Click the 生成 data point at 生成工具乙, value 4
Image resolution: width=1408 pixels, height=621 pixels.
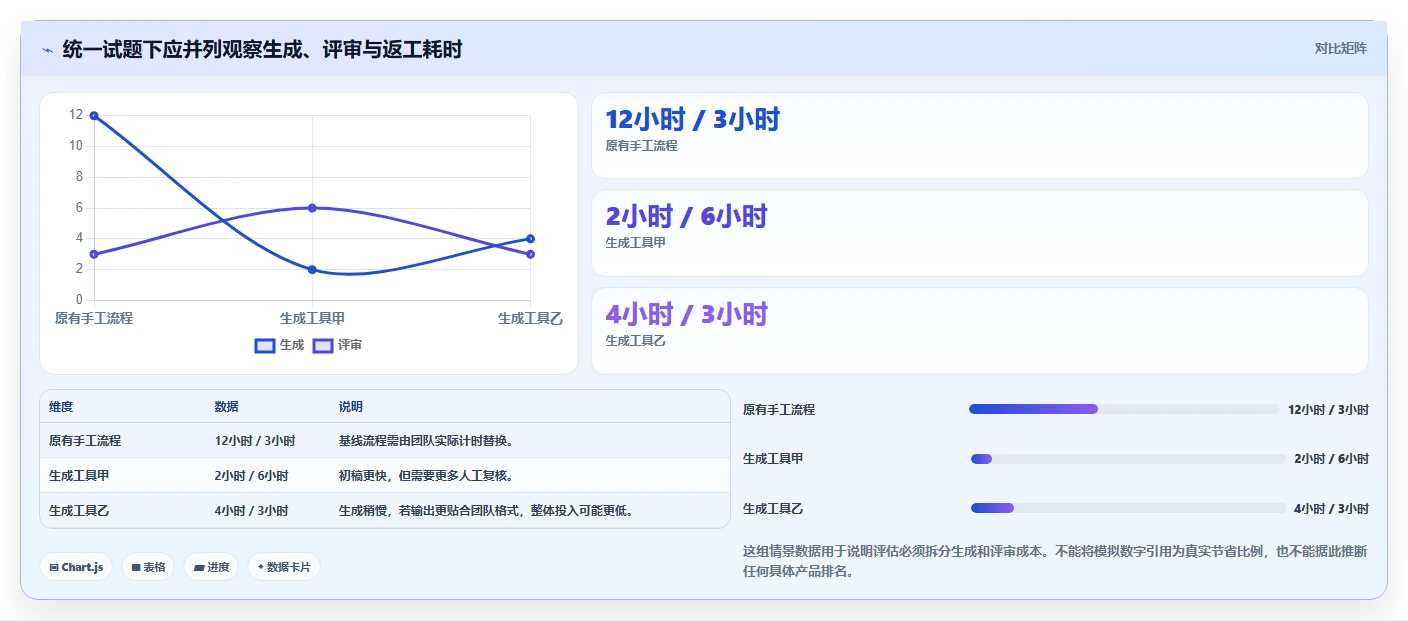[530, 239]
